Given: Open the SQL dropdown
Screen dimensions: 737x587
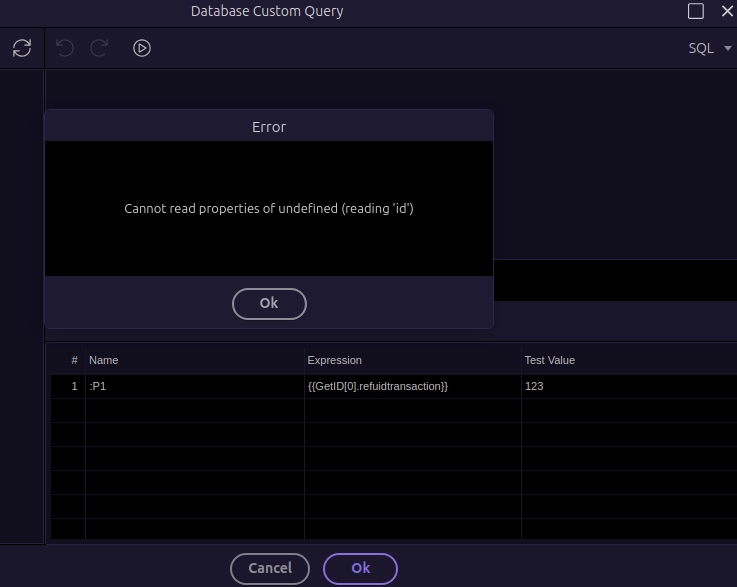Looking at the screenshot, I should pyautogui.click(x=710, y=48).
